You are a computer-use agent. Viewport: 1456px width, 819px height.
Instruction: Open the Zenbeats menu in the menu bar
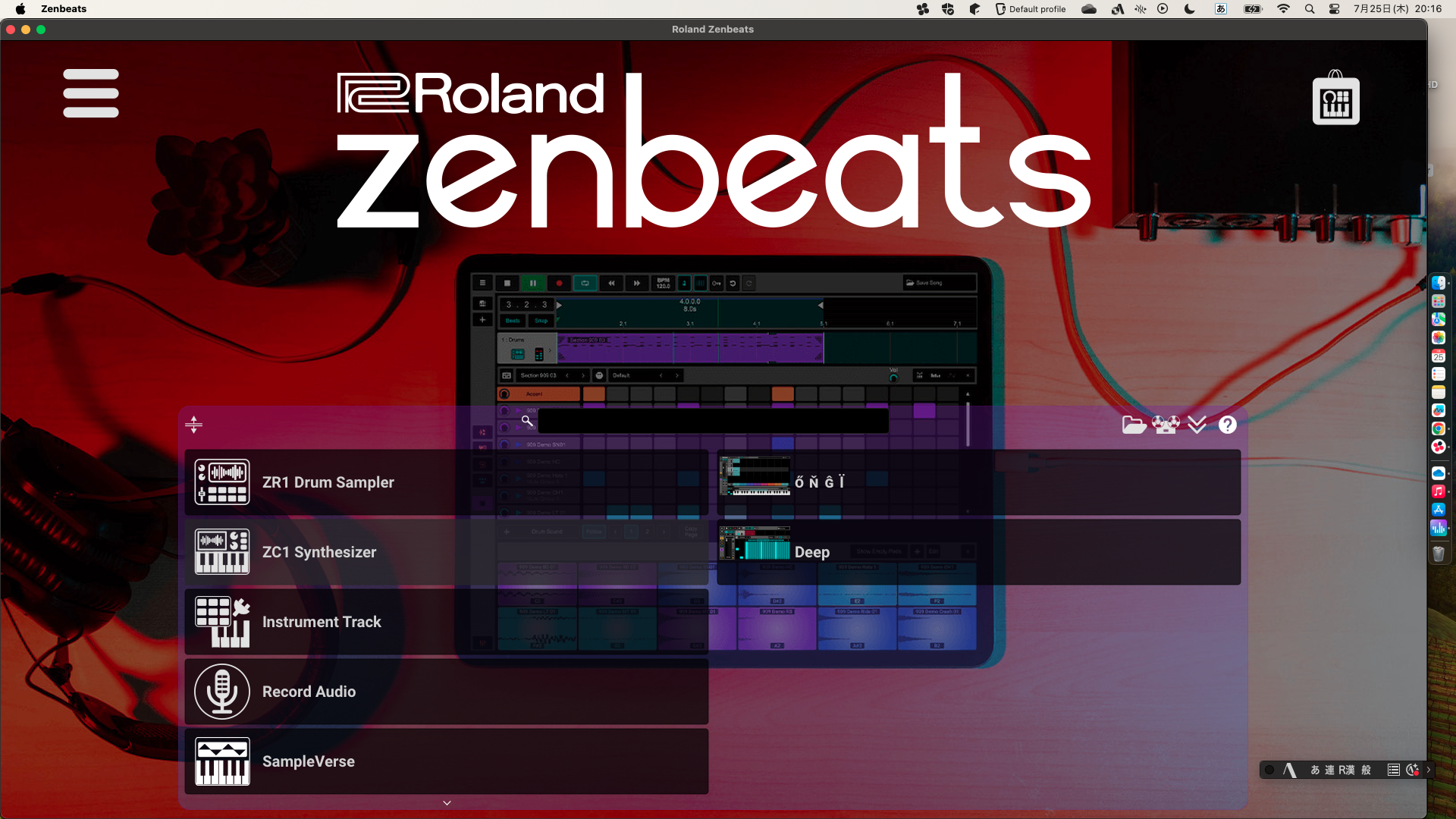click(64, 9)
